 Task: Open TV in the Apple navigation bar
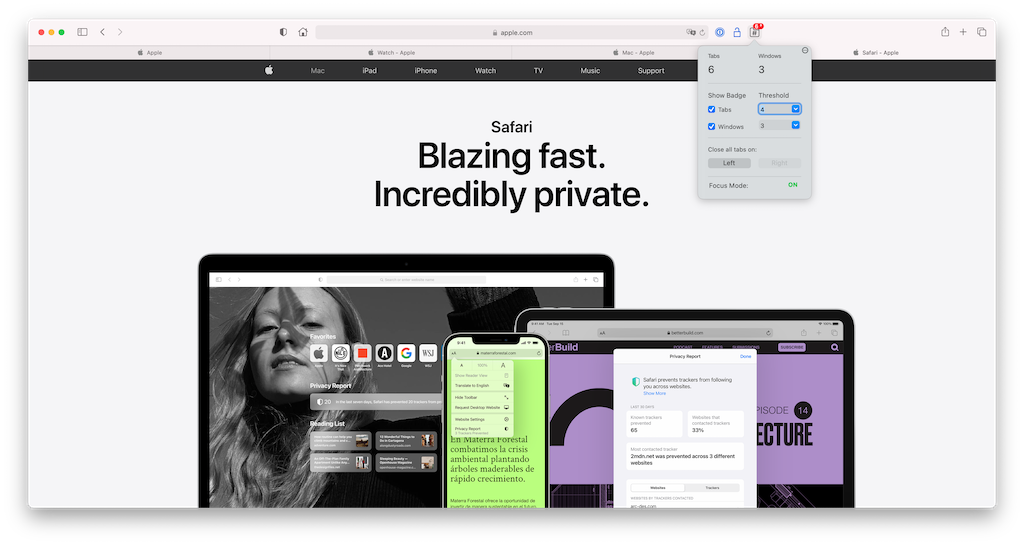click(538, 70)
